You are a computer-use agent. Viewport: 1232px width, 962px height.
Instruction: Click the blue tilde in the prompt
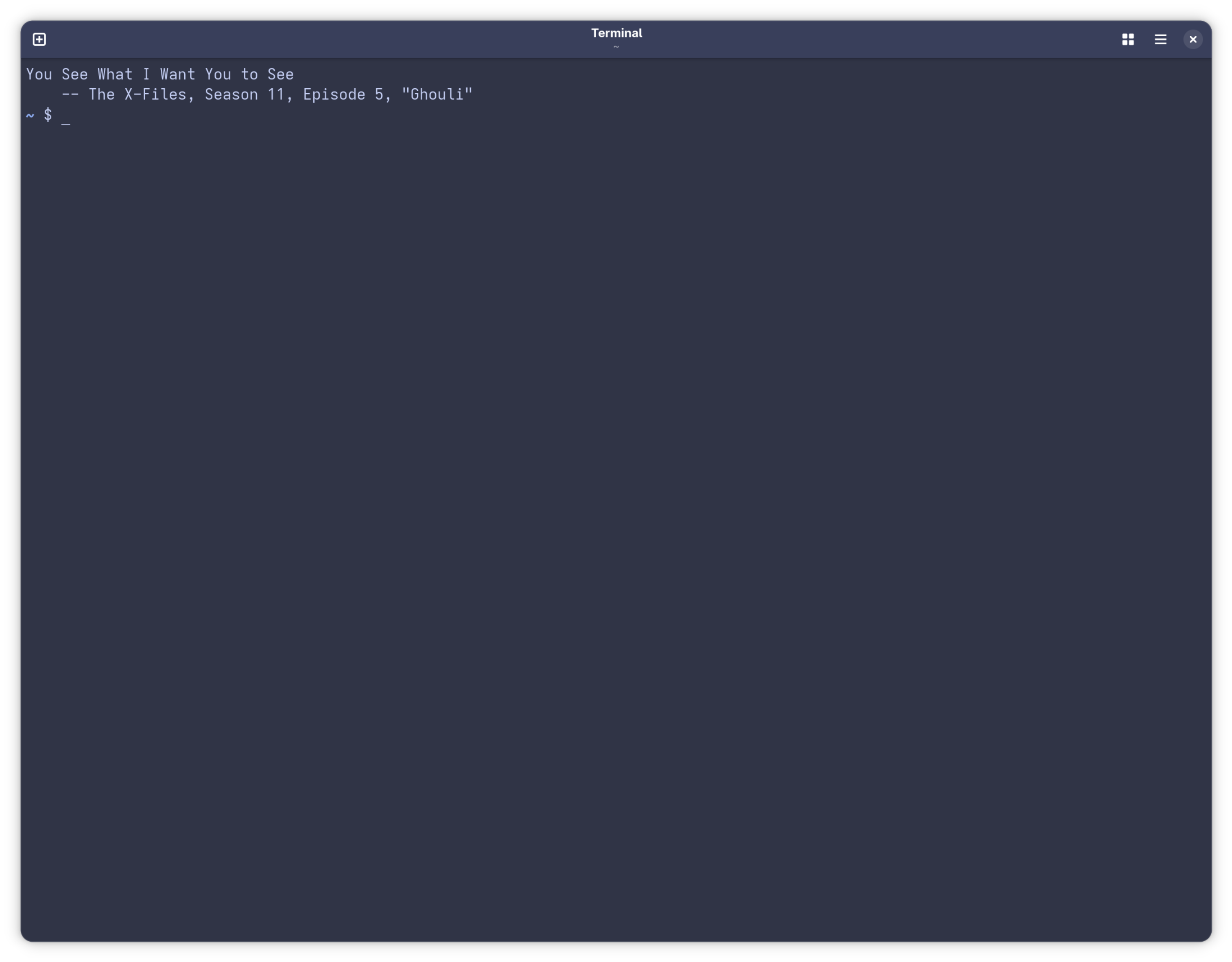point(30,115)
